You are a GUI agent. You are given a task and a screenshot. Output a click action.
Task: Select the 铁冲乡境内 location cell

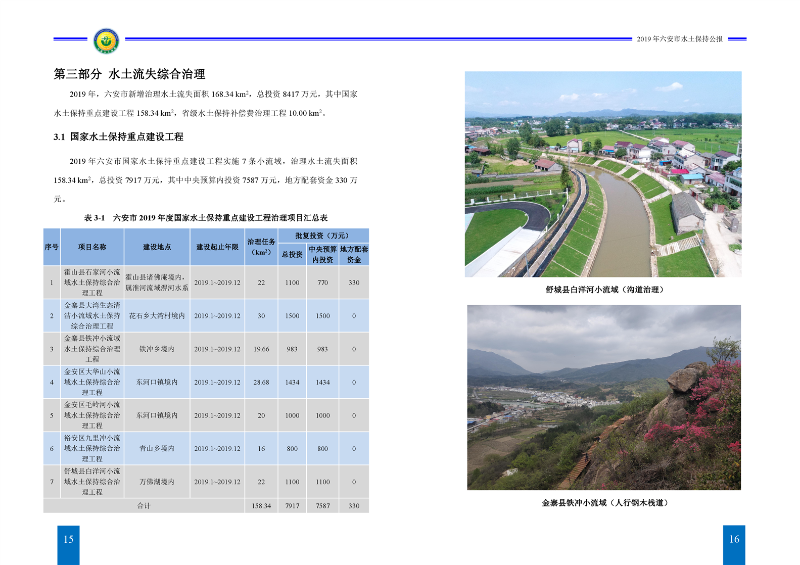pos(157,349)
